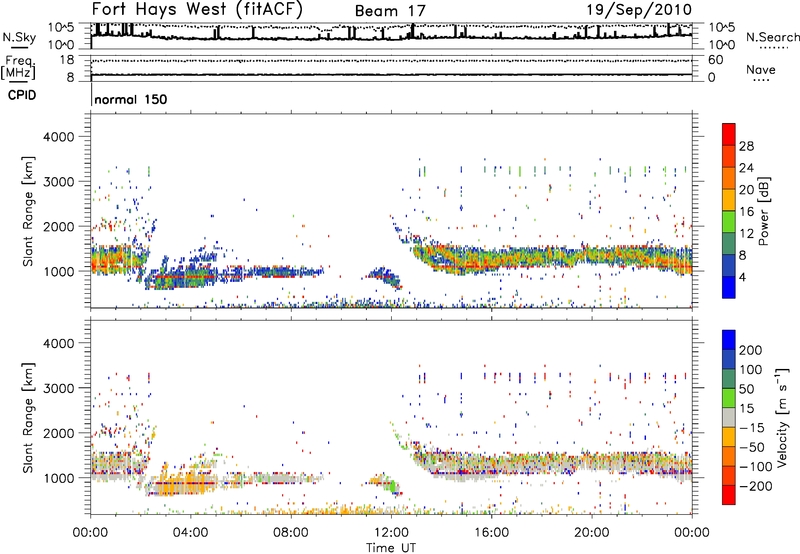Click the red top segment of Power colorbar
This screenshot has width=800, height=554.
tap(729, 134)
